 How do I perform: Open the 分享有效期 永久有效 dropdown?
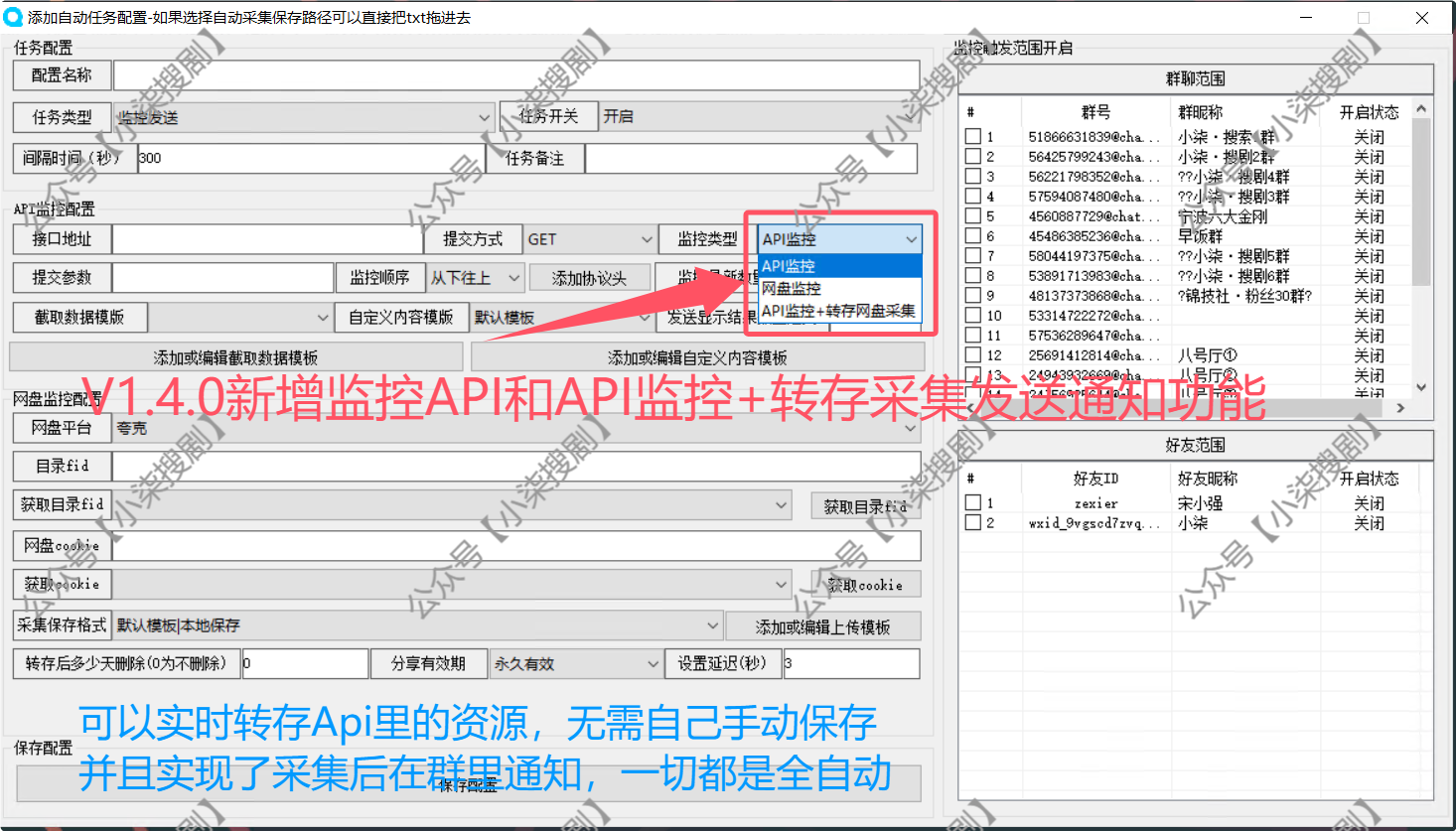575,663
